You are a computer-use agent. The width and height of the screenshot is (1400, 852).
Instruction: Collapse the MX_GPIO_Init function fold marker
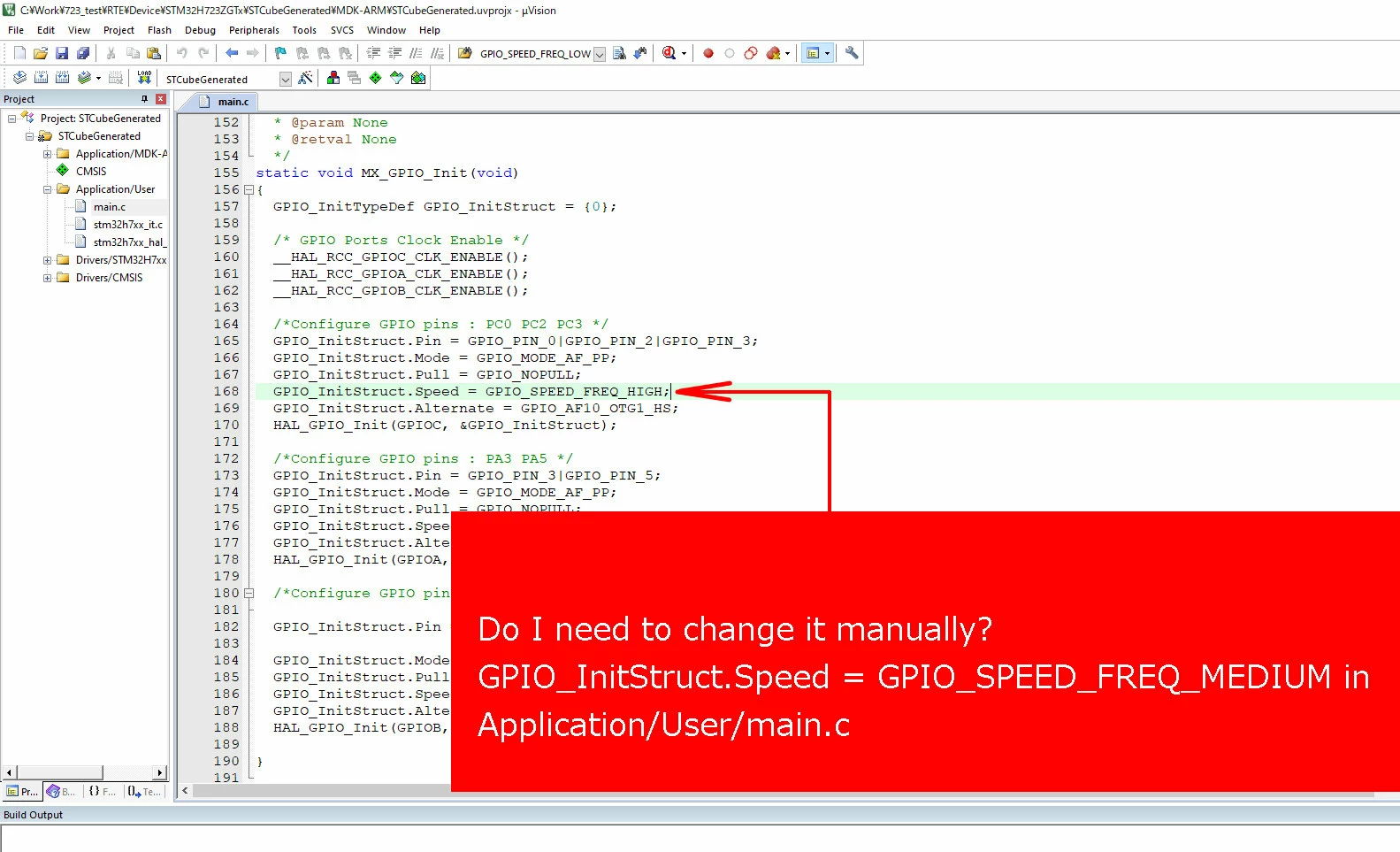(249, 190)
